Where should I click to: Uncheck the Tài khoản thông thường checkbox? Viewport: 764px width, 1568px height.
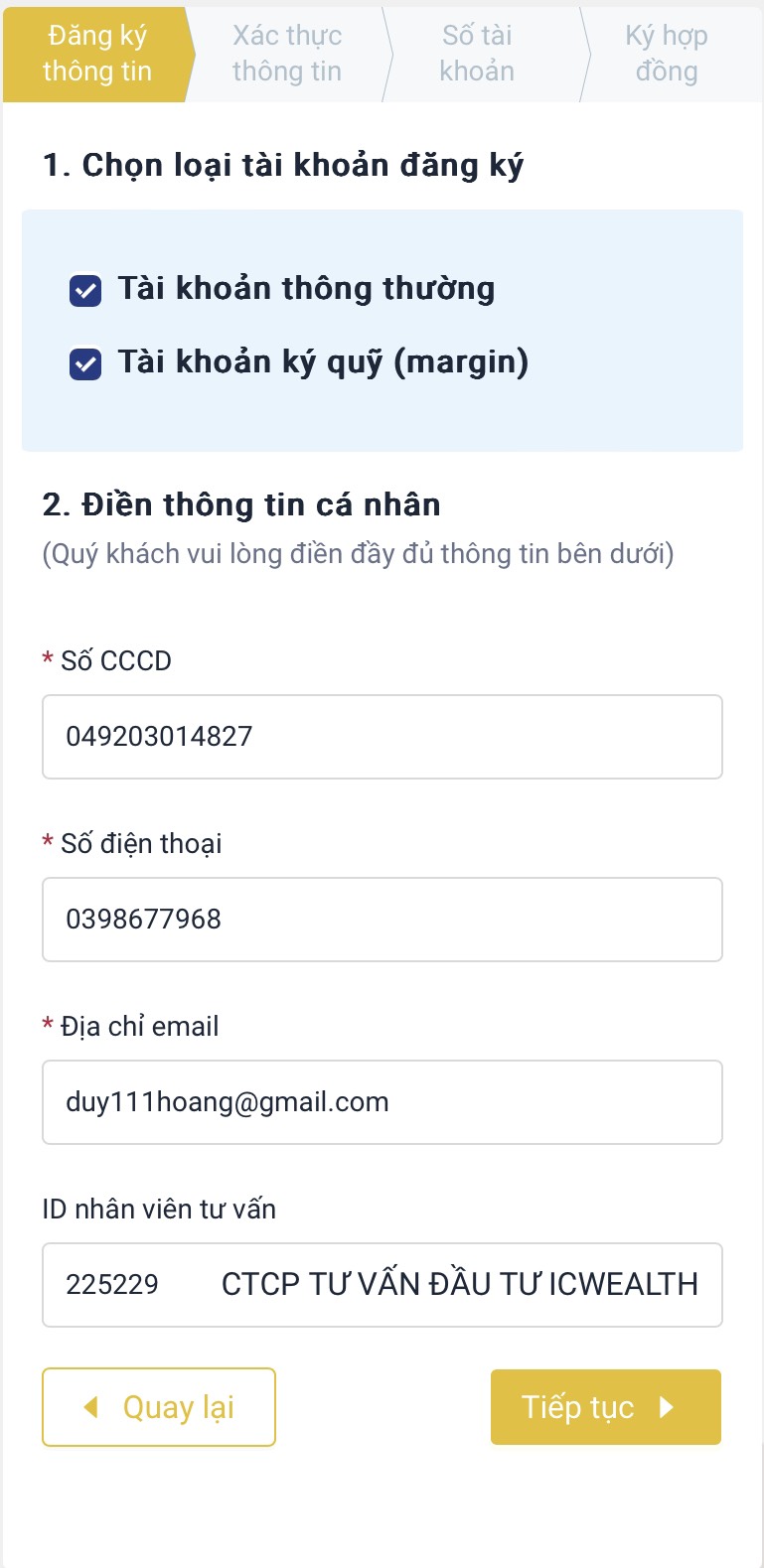click(85, 291)
